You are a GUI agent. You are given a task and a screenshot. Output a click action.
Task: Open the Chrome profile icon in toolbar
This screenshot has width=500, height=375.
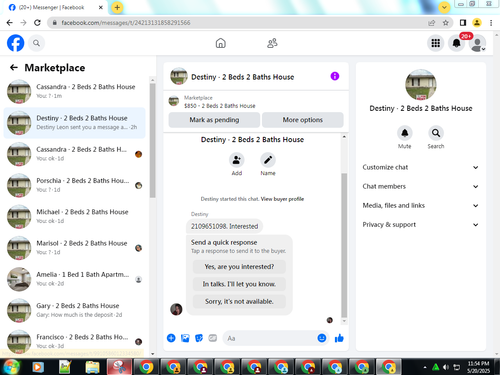[x=477, y=23]
